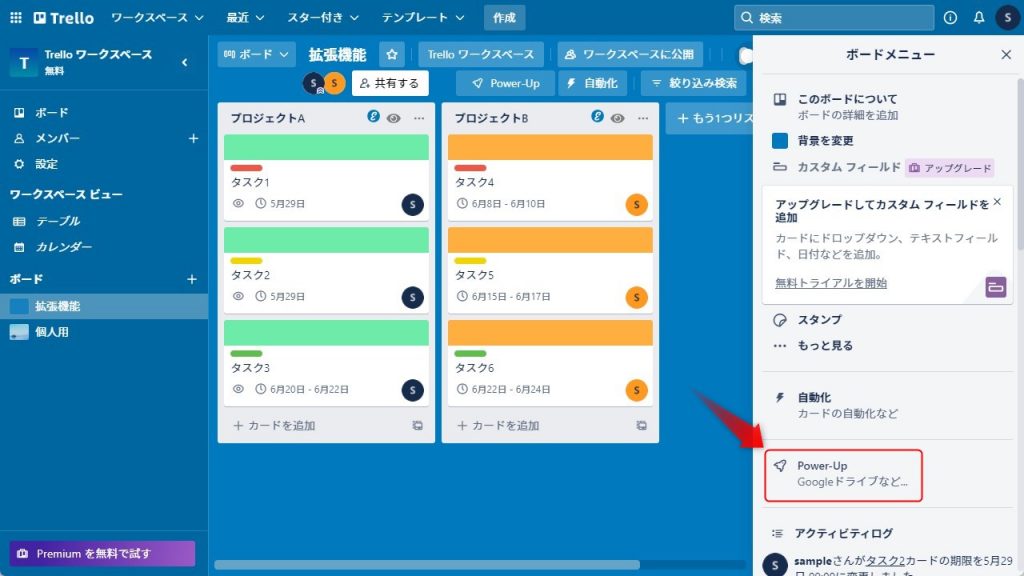Expand the ワークスペース dropdown

(x=157, y=18)
